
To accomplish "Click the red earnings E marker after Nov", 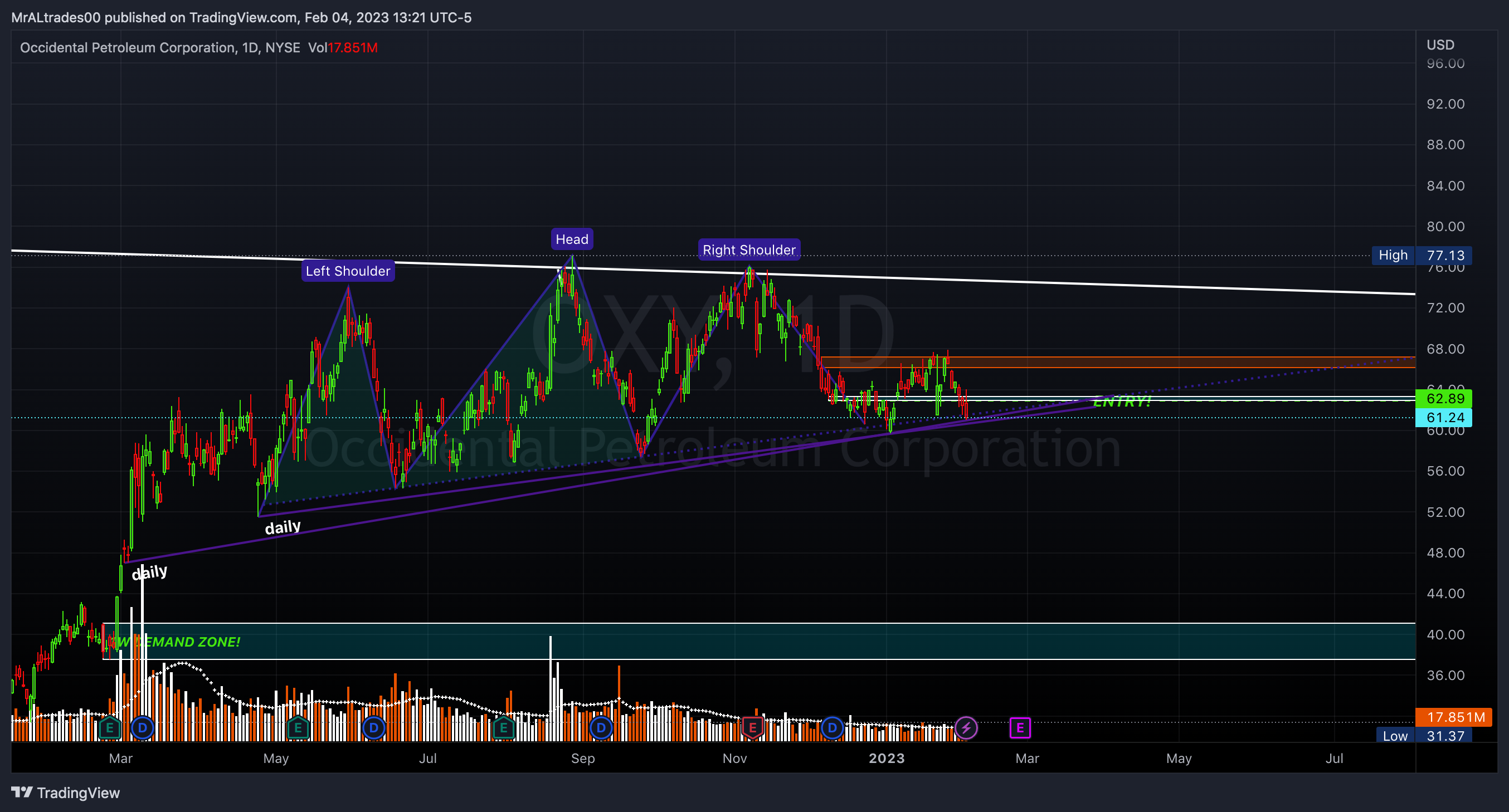I will click(x=753, y=728).
